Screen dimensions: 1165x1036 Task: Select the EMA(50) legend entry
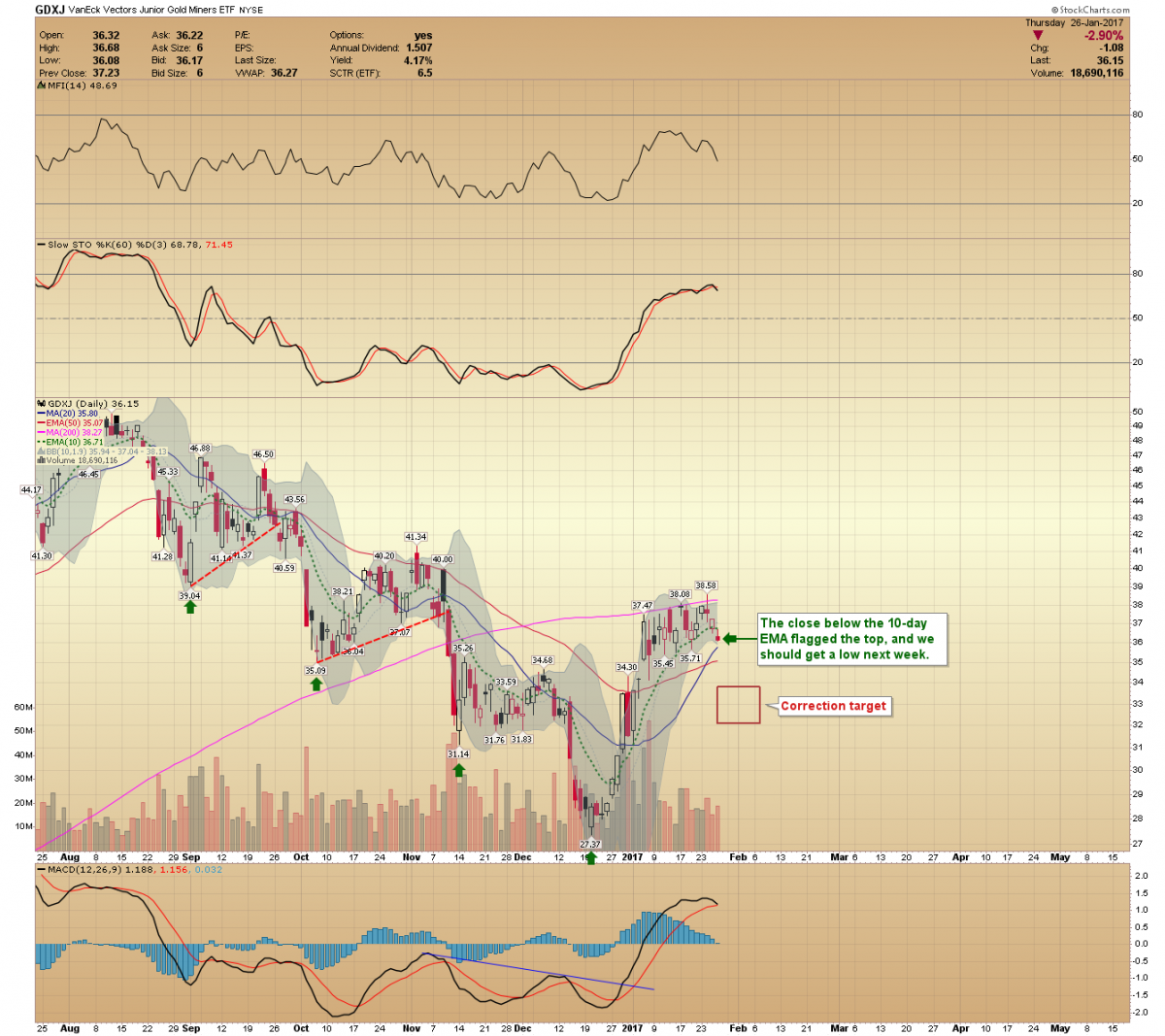tap(75, 423)
